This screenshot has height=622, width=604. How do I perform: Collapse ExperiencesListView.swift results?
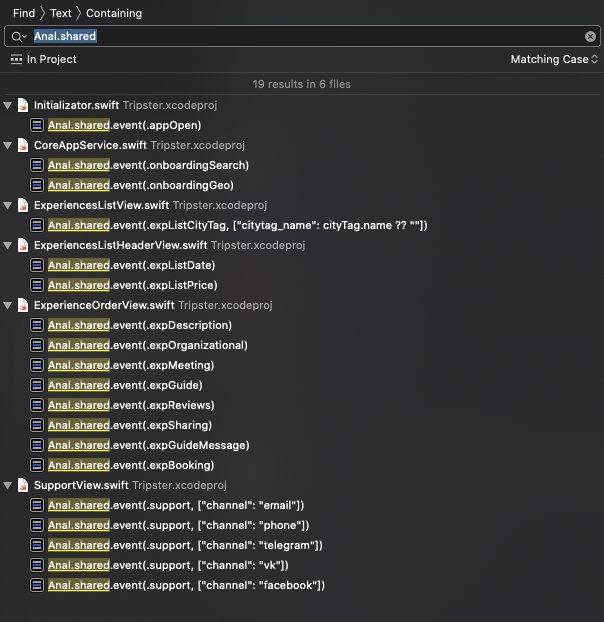point(8,205)
